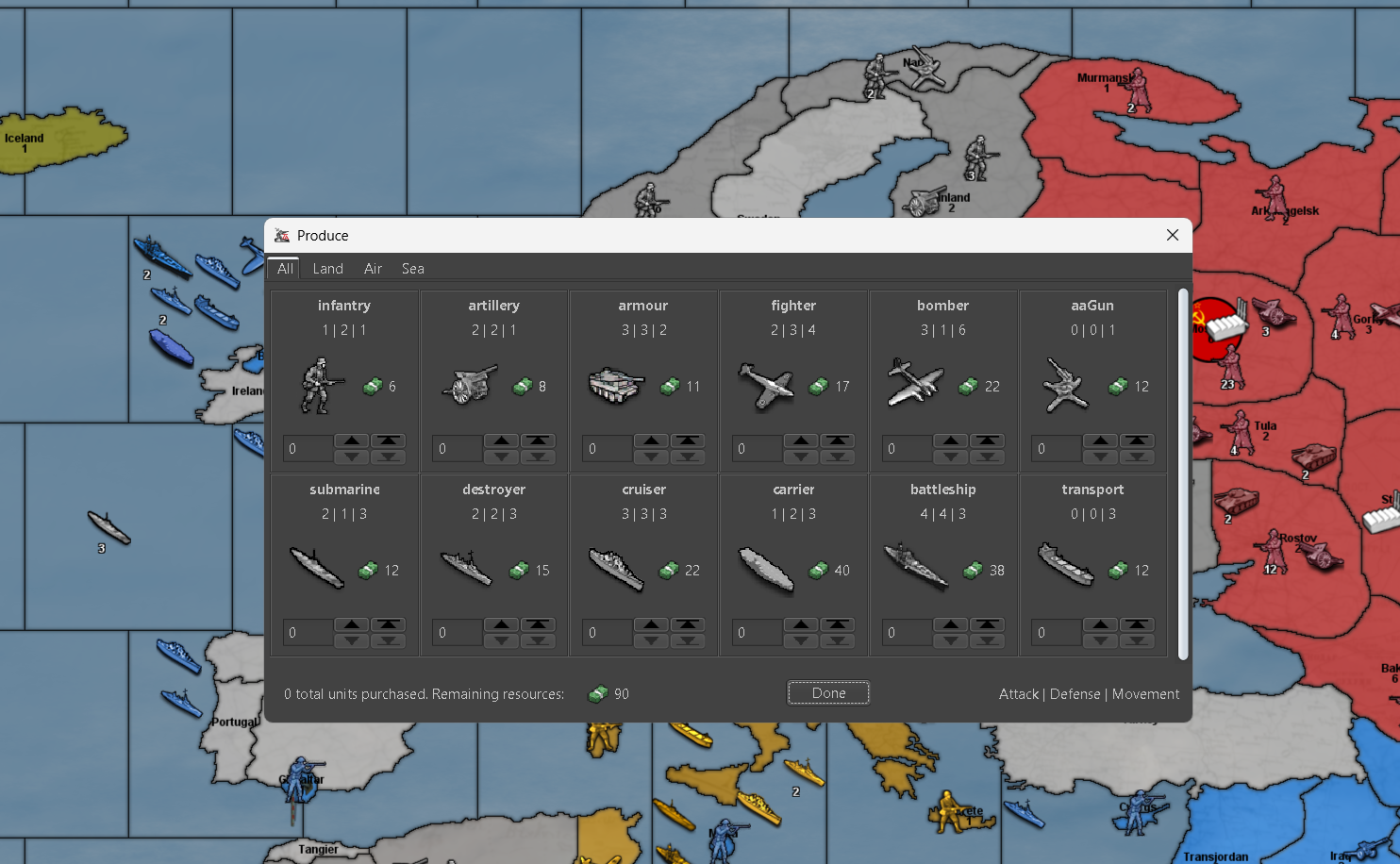
Task: Sort units by Attack
Action: click(x=1019, y=694)
